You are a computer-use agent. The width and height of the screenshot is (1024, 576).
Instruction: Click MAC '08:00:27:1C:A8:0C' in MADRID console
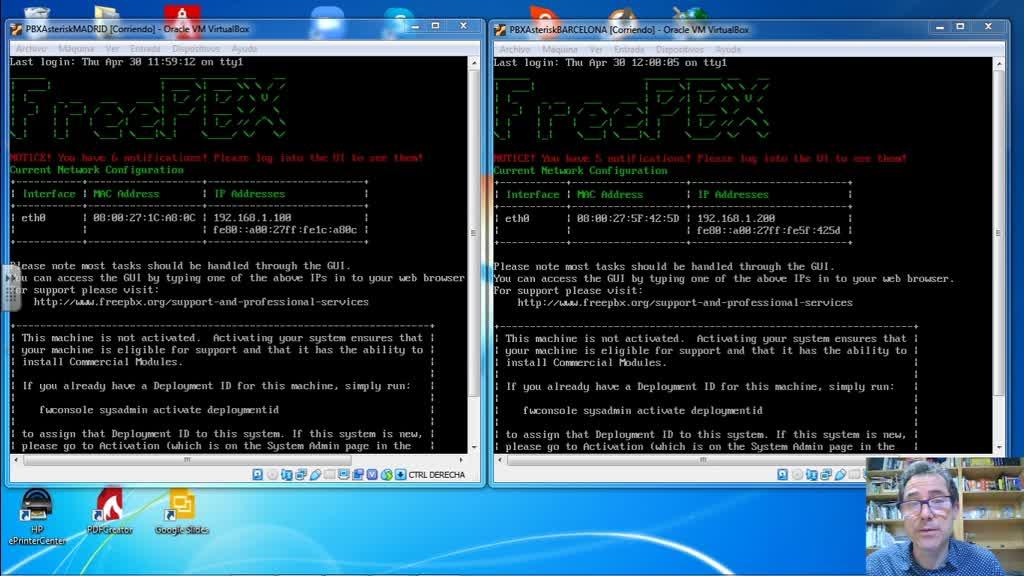[144, 217]
